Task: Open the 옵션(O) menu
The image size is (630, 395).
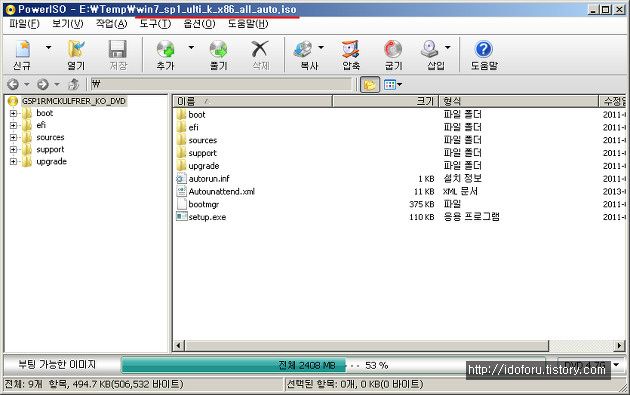Action: (x=199, y=24)
